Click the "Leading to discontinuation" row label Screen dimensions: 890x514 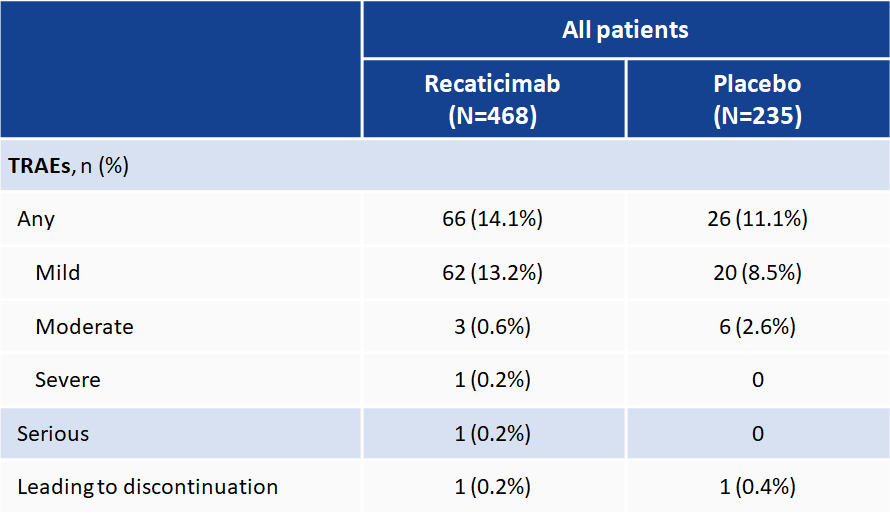point(147,488)
